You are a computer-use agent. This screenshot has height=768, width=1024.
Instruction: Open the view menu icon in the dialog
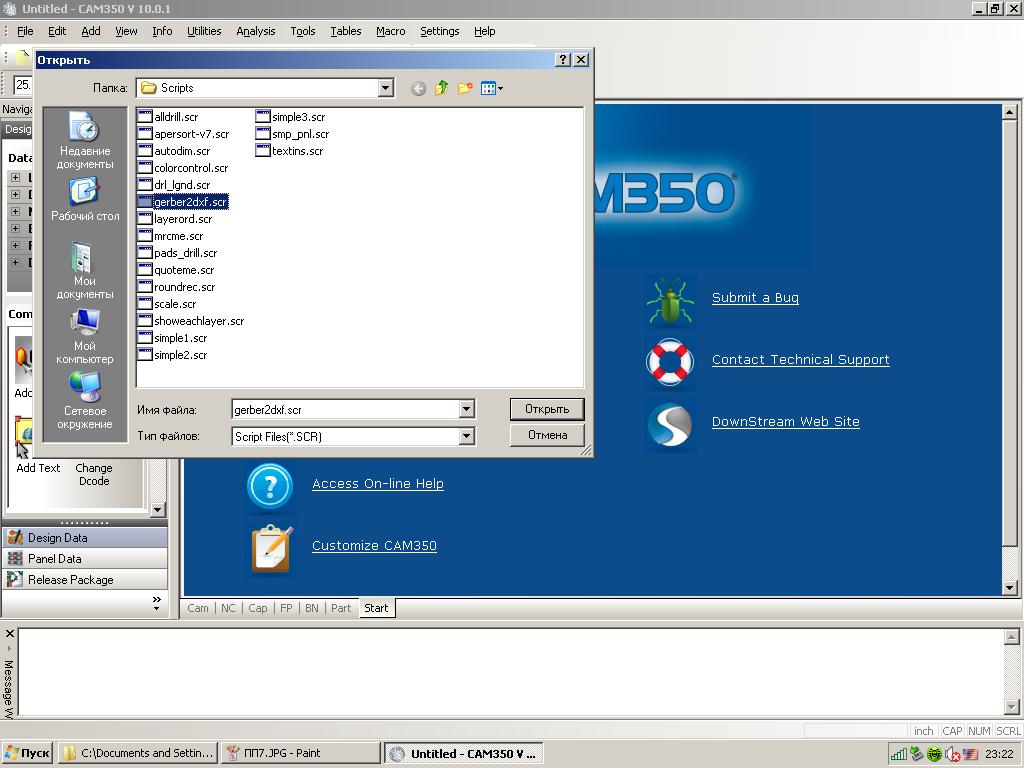tap(491, 88)
